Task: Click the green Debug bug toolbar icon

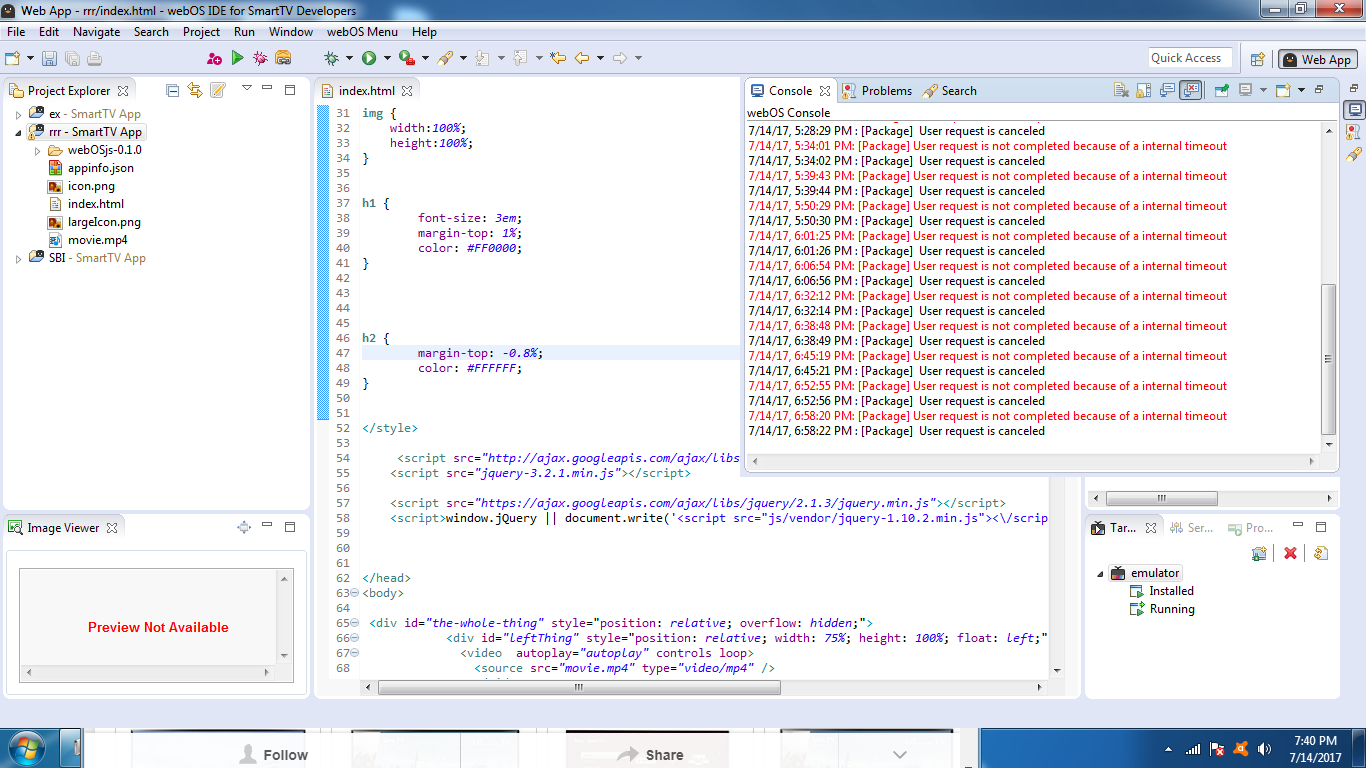Action: (x=332, y=58)
